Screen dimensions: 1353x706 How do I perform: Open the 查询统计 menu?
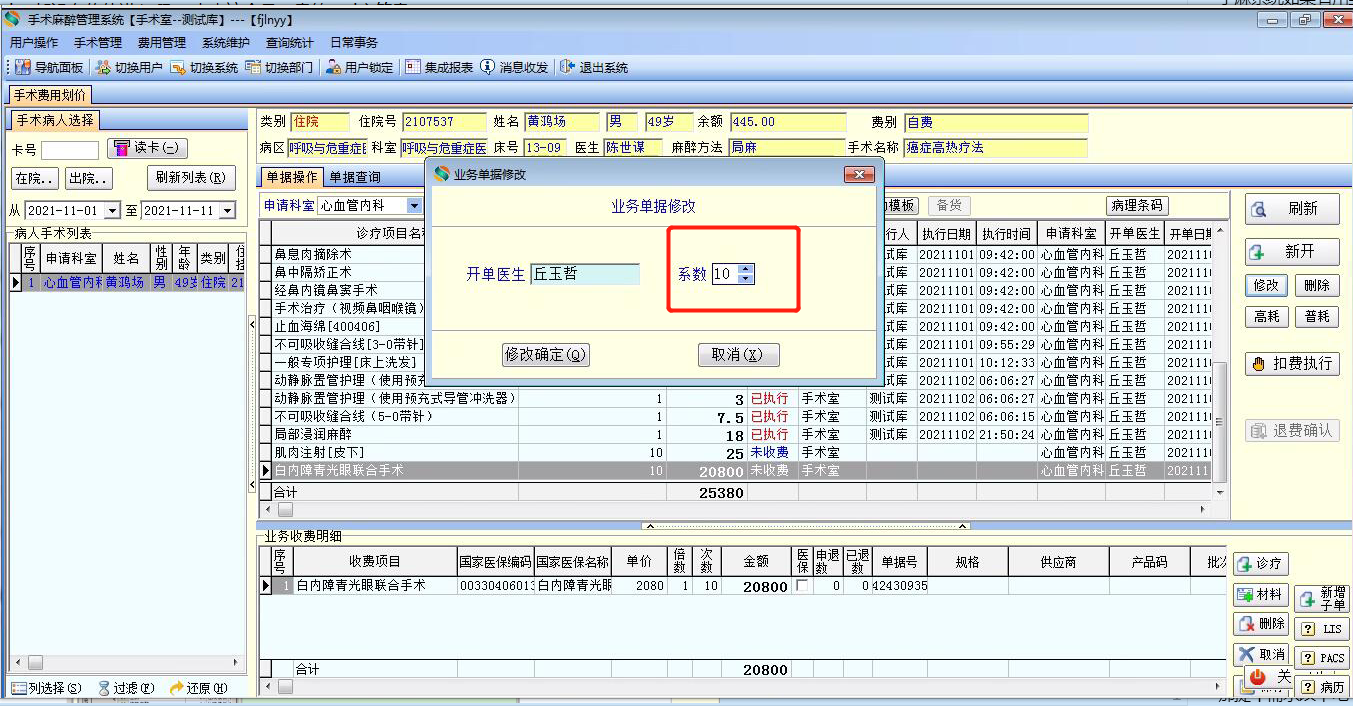[x=290, y=43]
